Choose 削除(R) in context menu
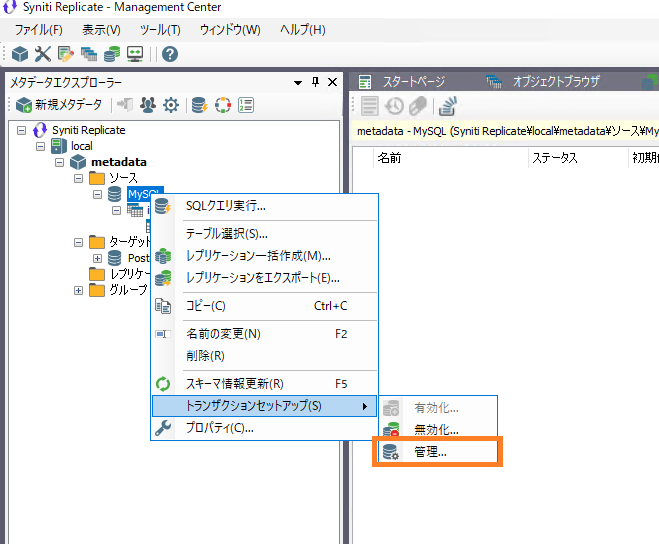The image size is (659, 544). [265, 356]
